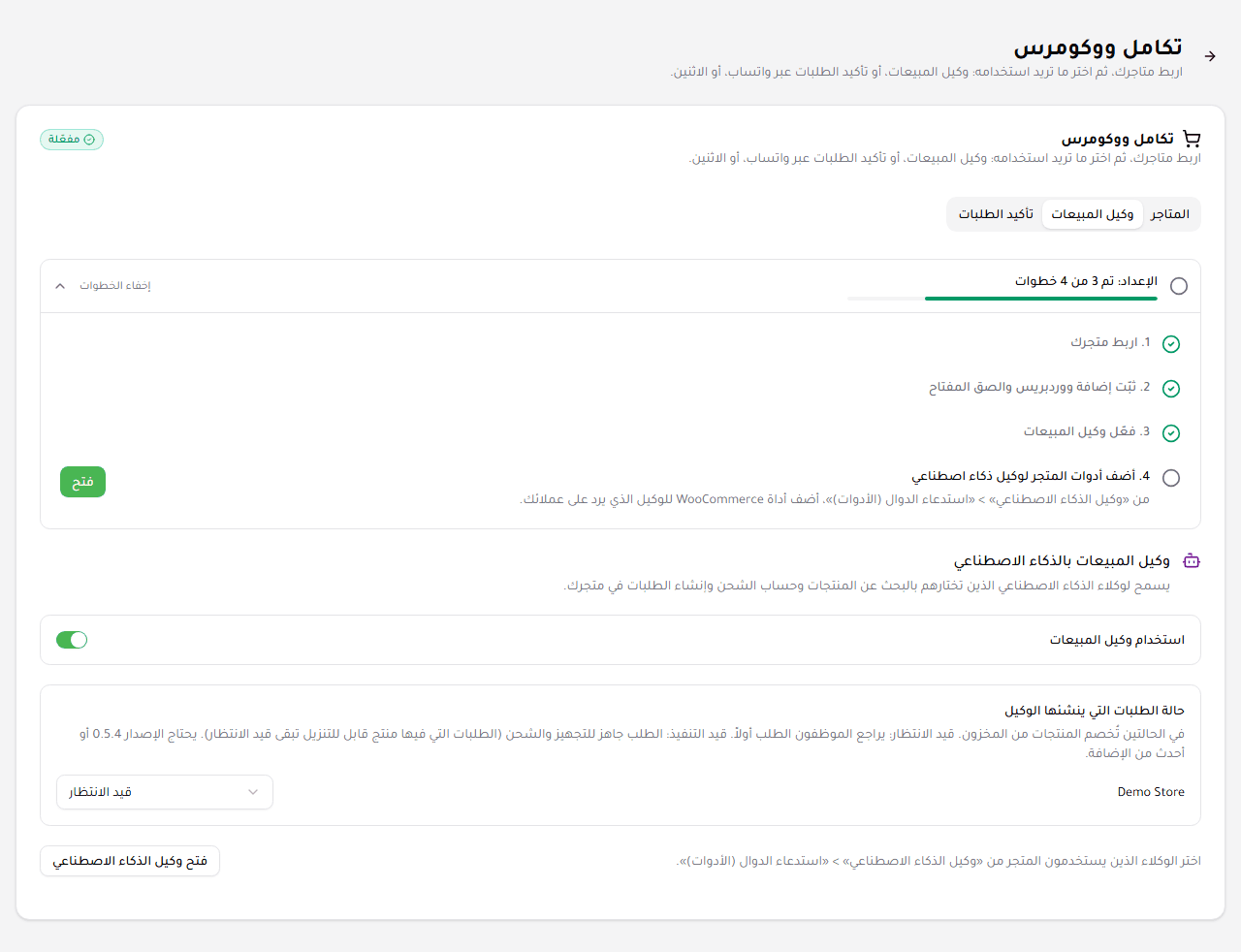1241x952 pixels.
Task: Toggle the استخدام وكيل المبيعات switch
Action: tap(72, 640)
